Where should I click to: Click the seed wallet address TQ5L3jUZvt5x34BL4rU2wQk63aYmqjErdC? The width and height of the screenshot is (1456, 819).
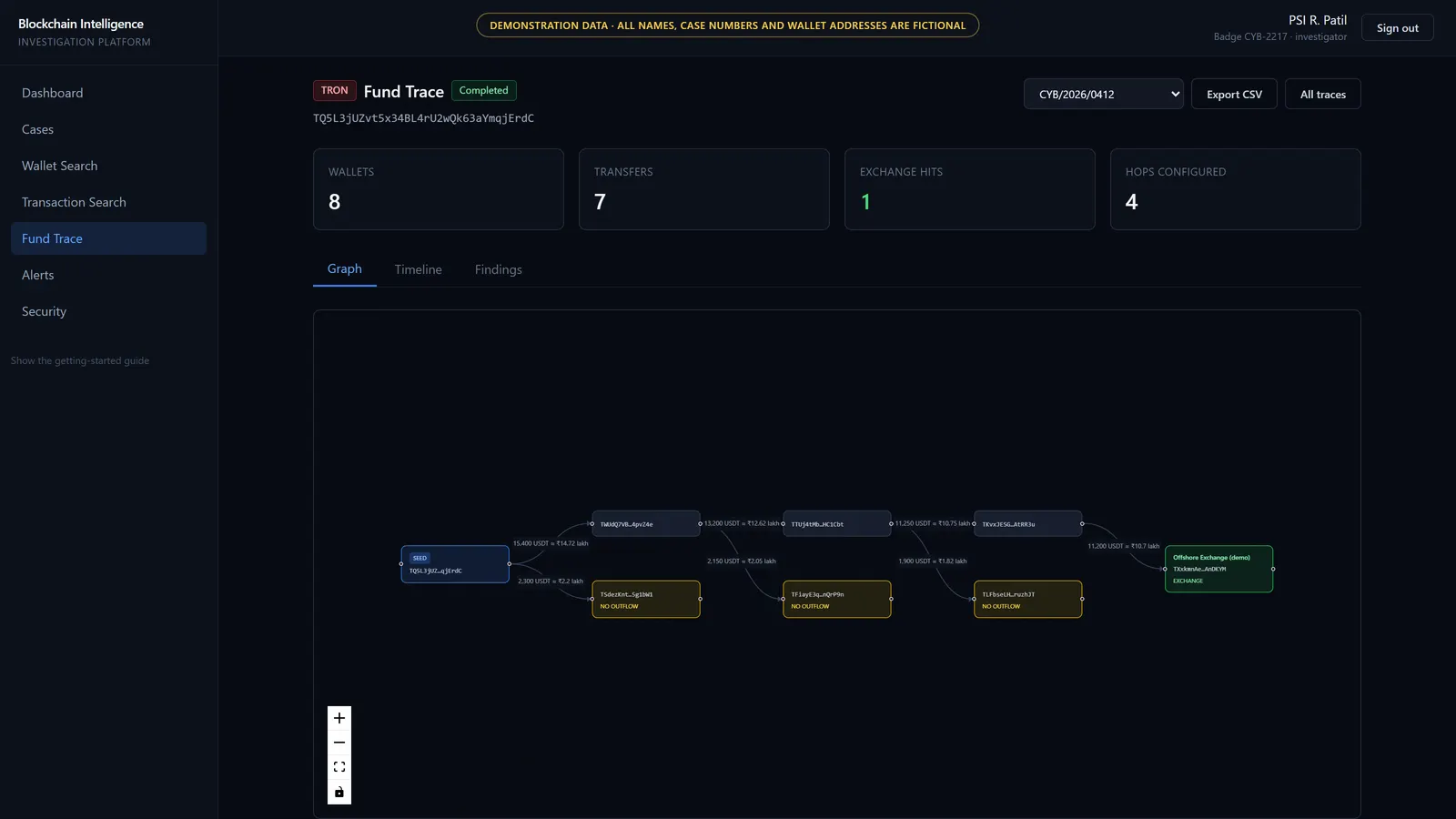423,118
